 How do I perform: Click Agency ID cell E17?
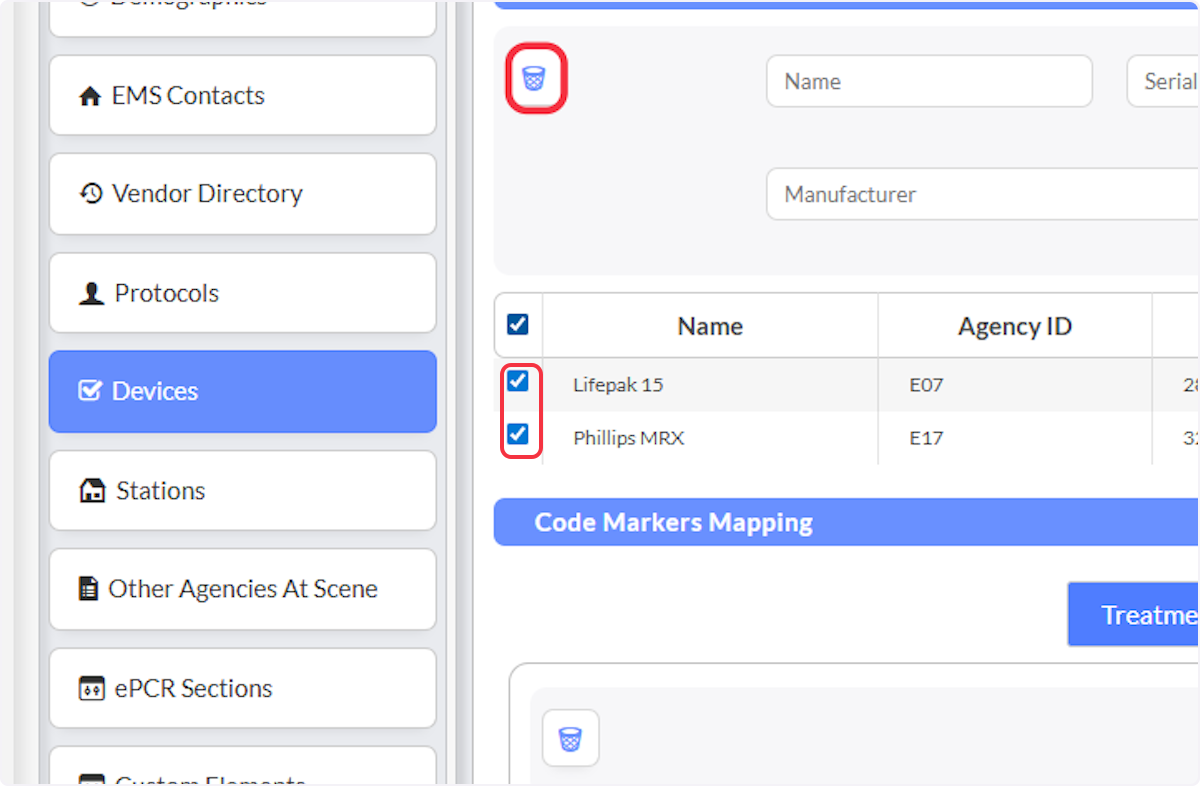926,438
